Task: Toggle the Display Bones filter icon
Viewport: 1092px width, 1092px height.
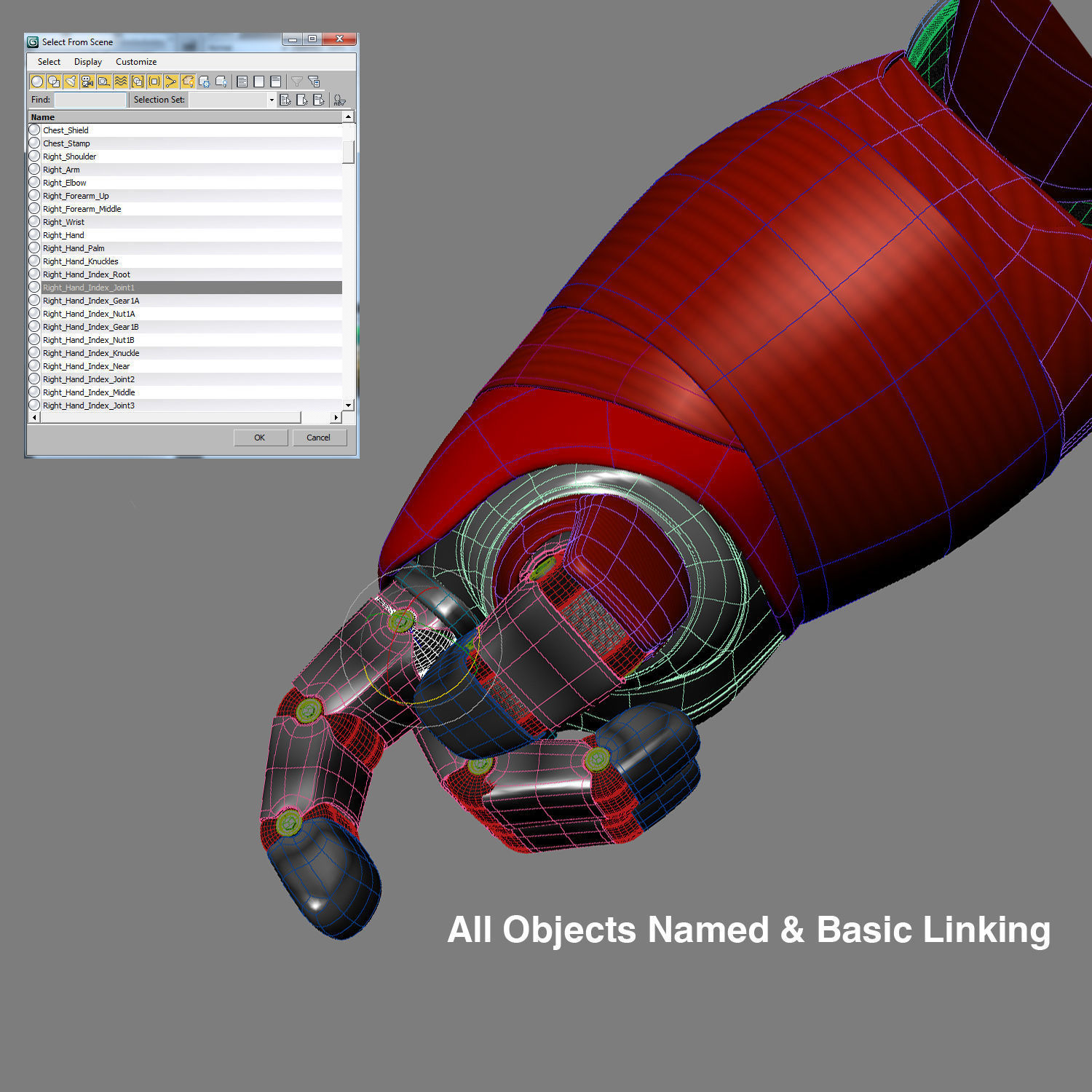Action: (x=171, y=82)
